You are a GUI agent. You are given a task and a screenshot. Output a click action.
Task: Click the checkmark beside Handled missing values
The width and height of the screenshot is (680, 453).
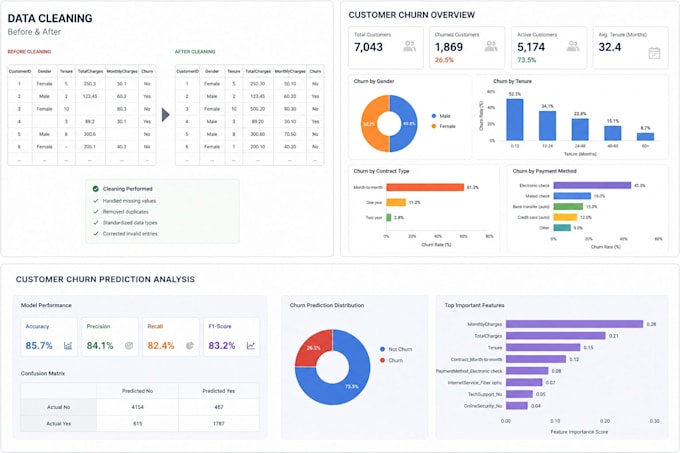96,201
